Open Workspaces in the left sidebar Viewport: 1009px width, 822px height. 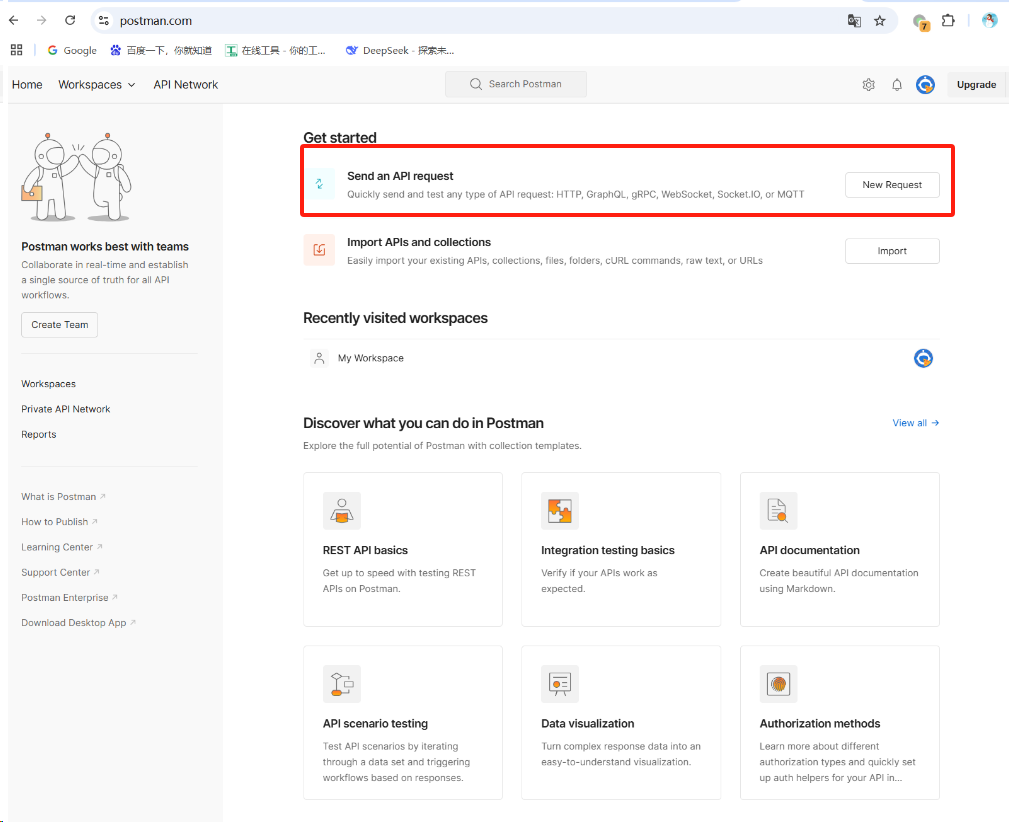point(48,384)
